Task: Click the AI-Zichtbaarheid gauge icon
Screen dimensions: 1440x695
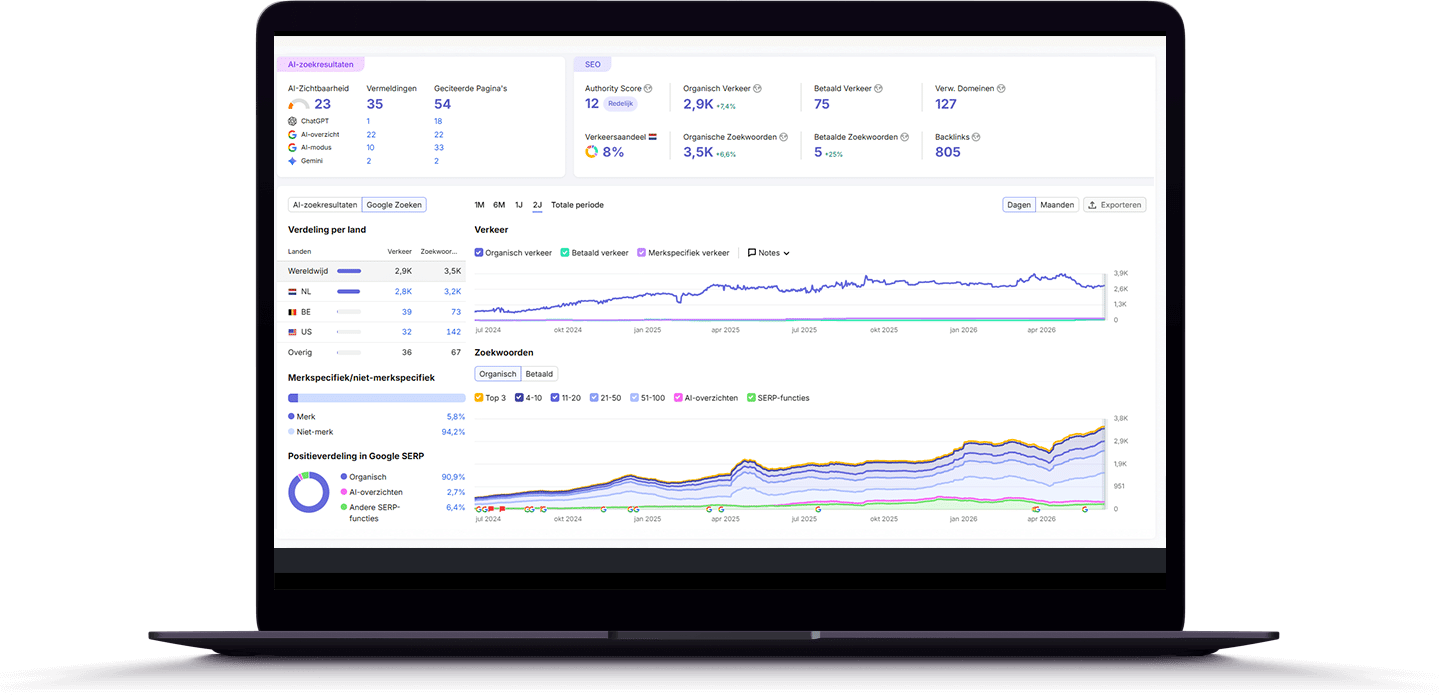Action: tap(298, 104)
